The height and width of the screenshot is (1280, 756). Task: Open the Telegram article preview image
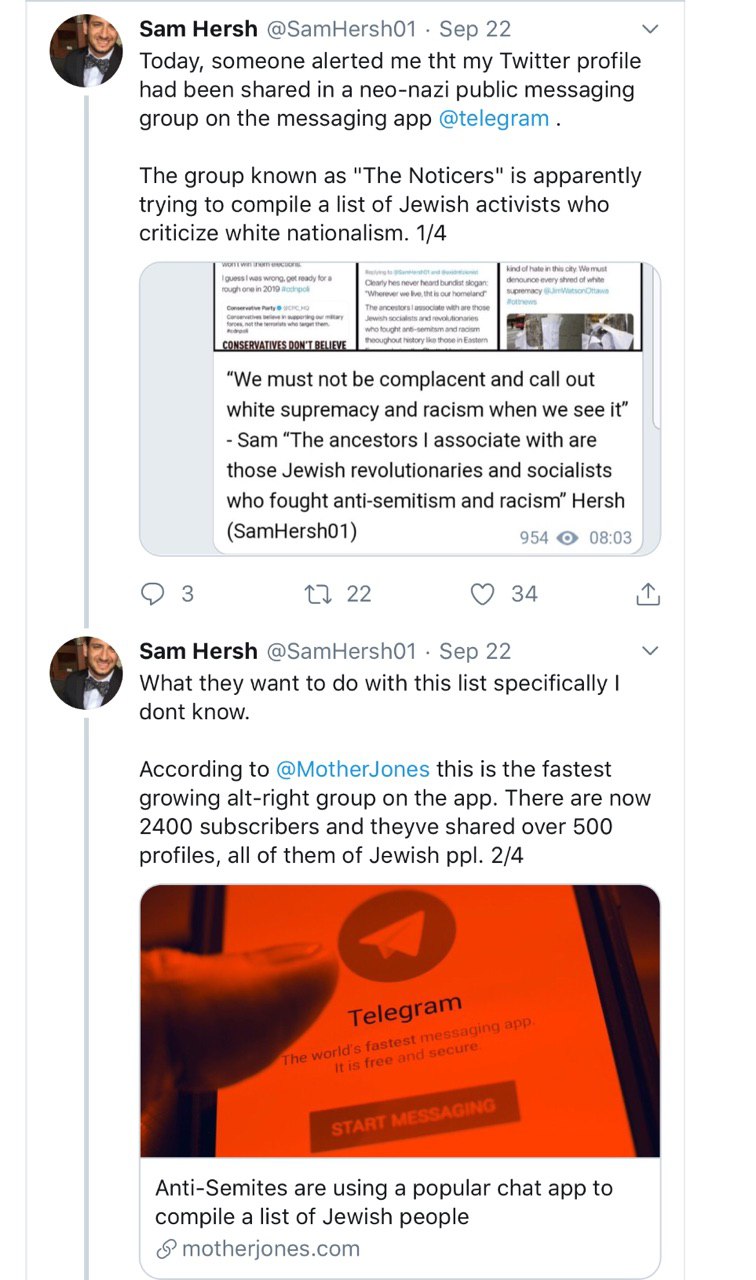pyautogui.click(x=400, y=1021)
